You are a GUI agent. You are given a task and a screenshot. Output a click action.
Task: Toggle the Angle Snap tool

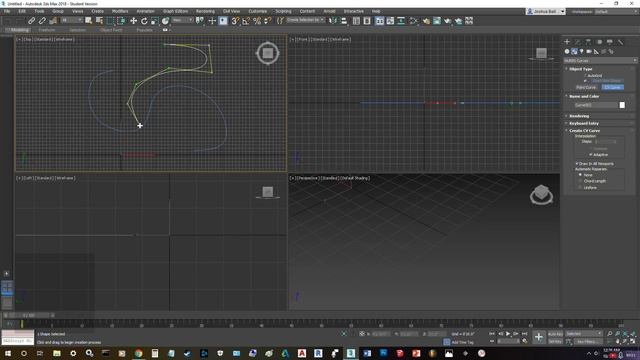click(246, 20)
